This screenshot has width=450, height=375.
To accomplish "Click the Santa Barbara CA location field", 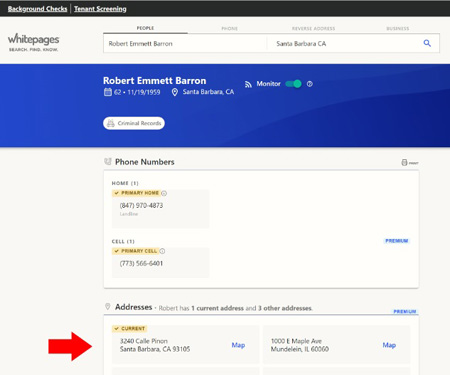I will tap(343, 44).
